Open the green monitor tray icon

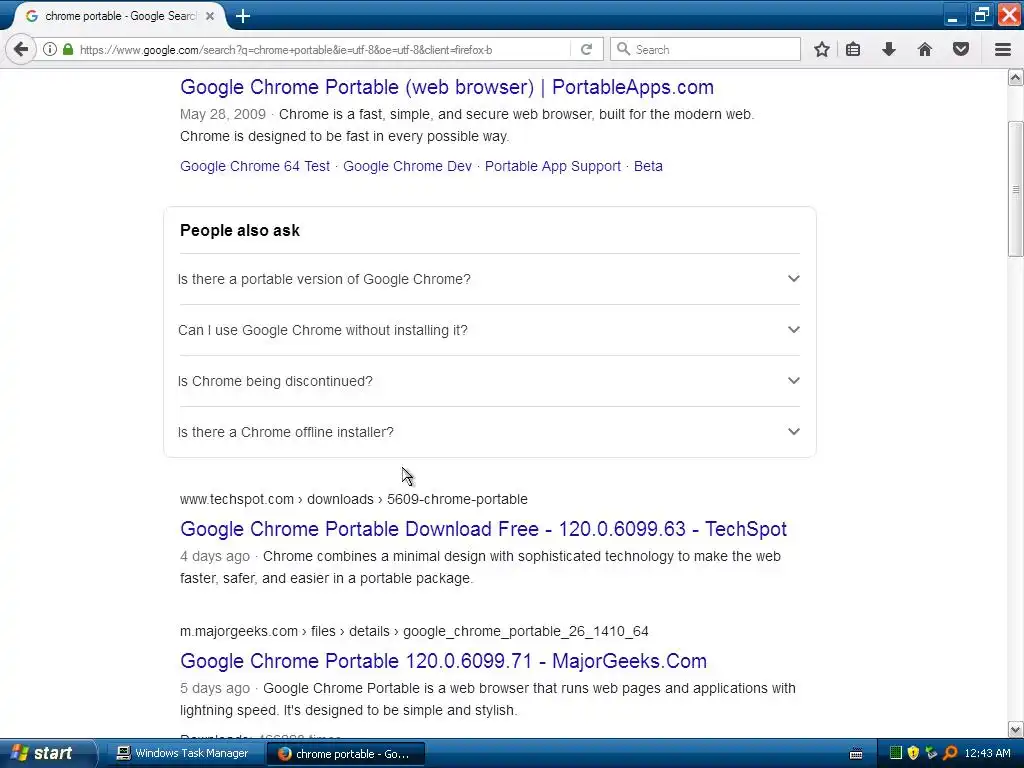coord(896,753)
